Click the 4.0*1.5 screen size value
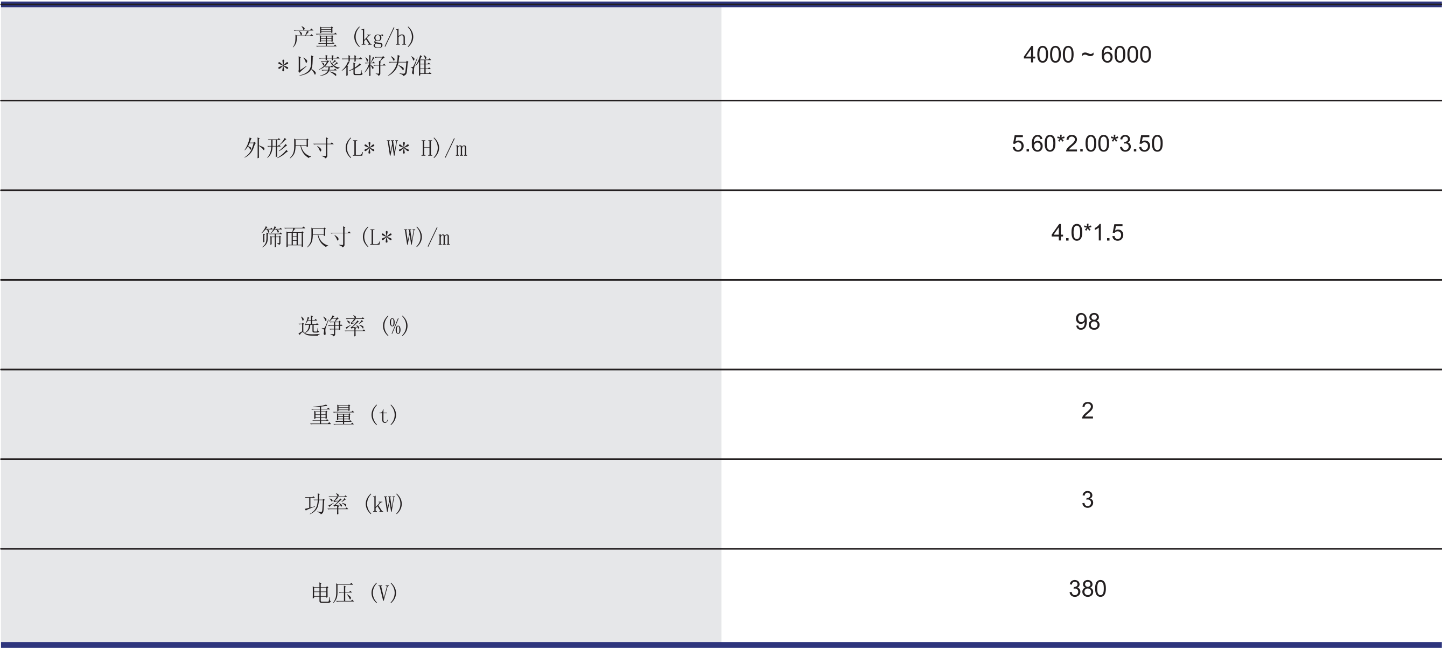Screen dimensions: 1442x648 [1087, 233]
